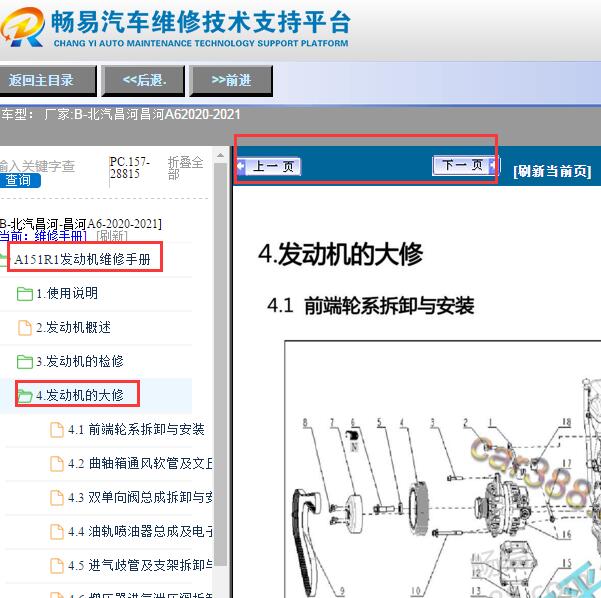Open 4.4 油轨喷油器总成 entry

140,531
